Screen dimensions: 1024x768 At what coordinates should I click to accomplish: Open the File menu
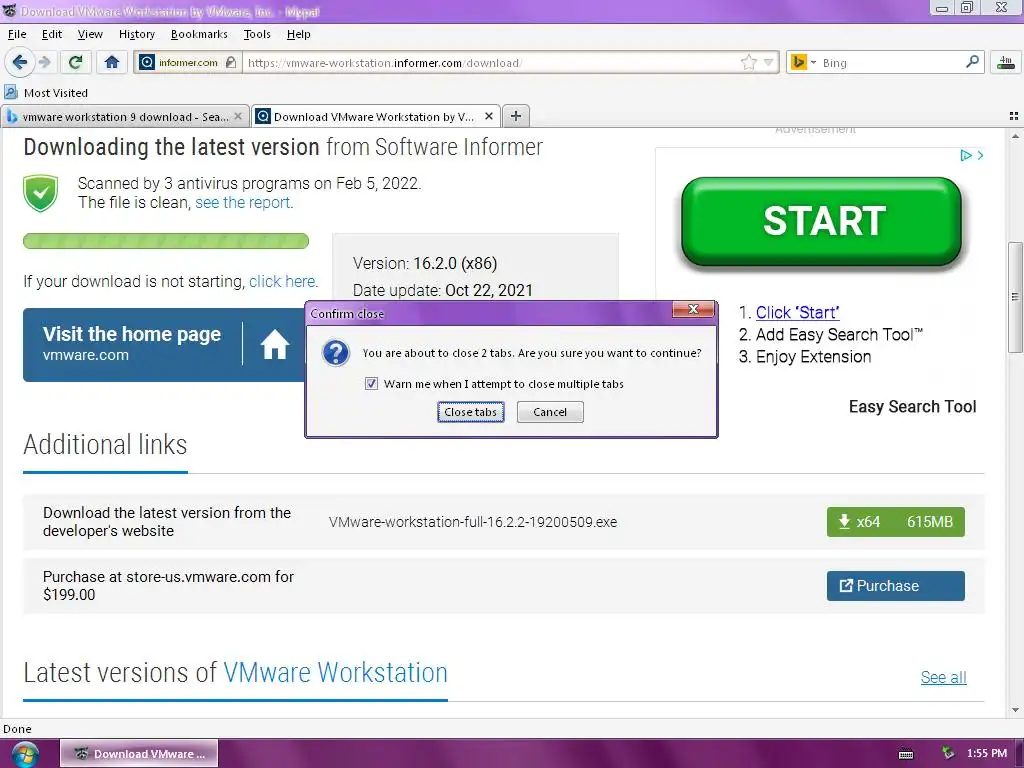click(x=17, y=34)
